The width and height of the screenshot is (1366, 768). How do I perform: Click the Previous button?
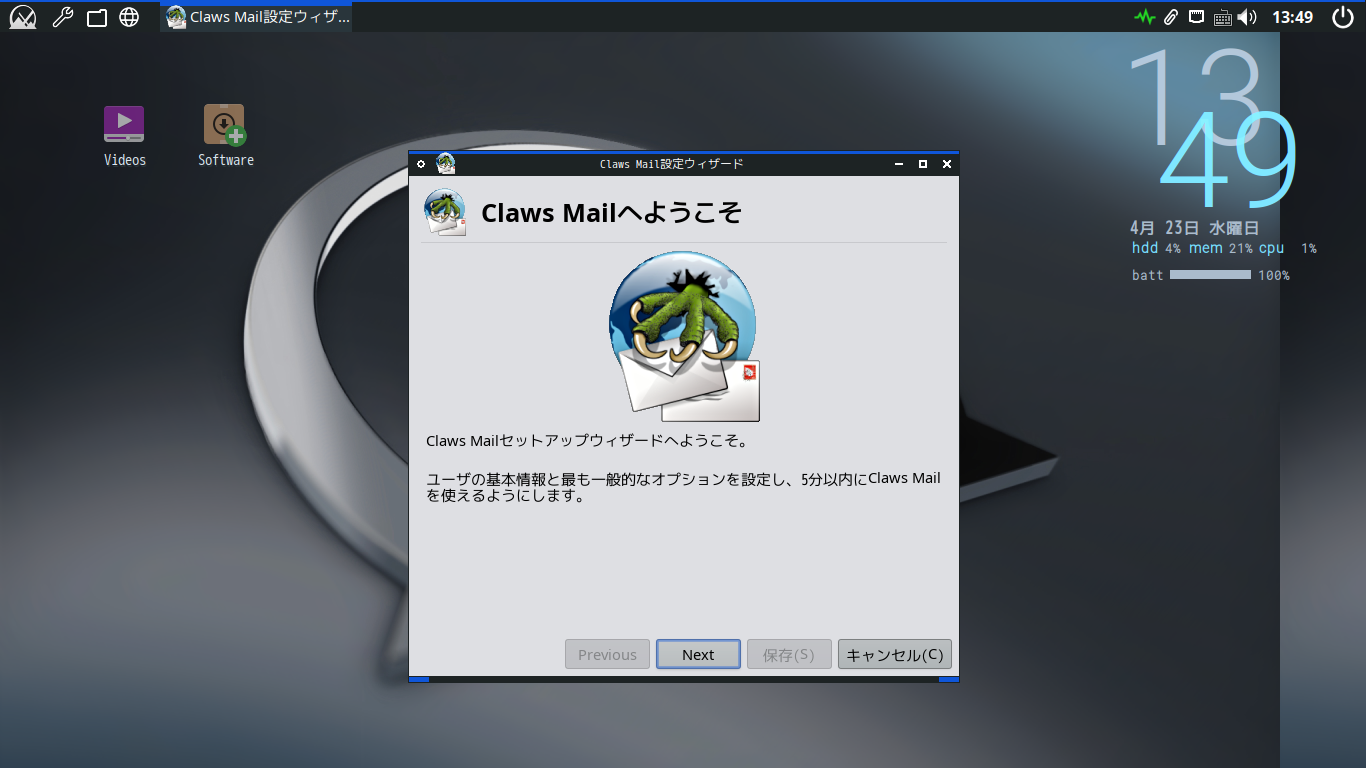[607, 655]
